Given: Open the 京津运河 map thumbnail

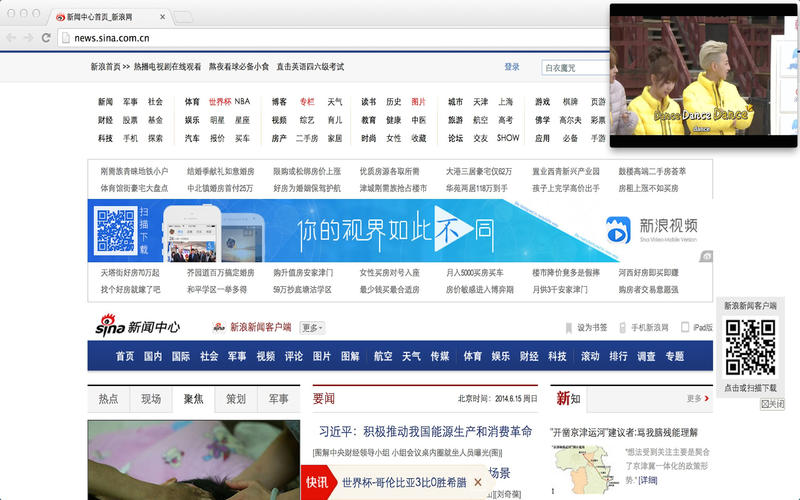Looking at the screenshot, I should point(585,470).
